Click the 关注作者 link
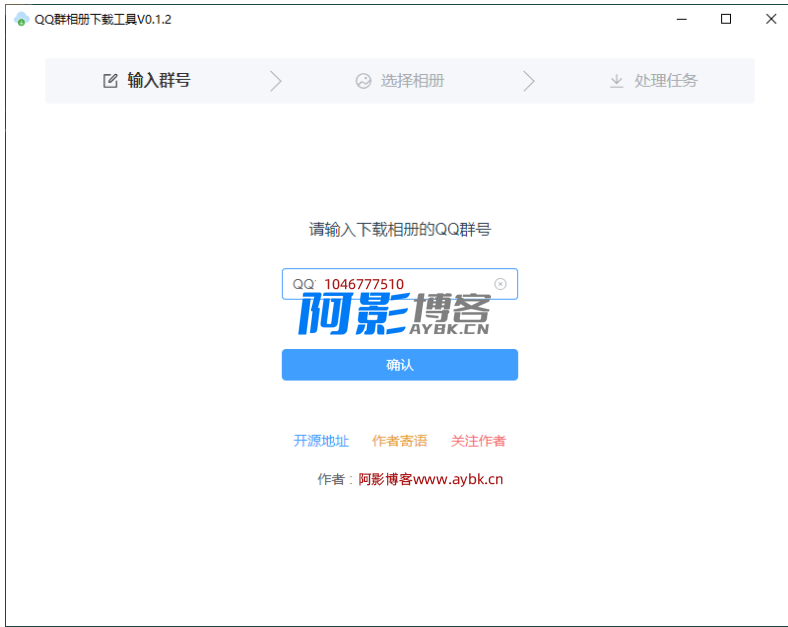The height and width of the screenshot is (627, 788). click(478, 441)
